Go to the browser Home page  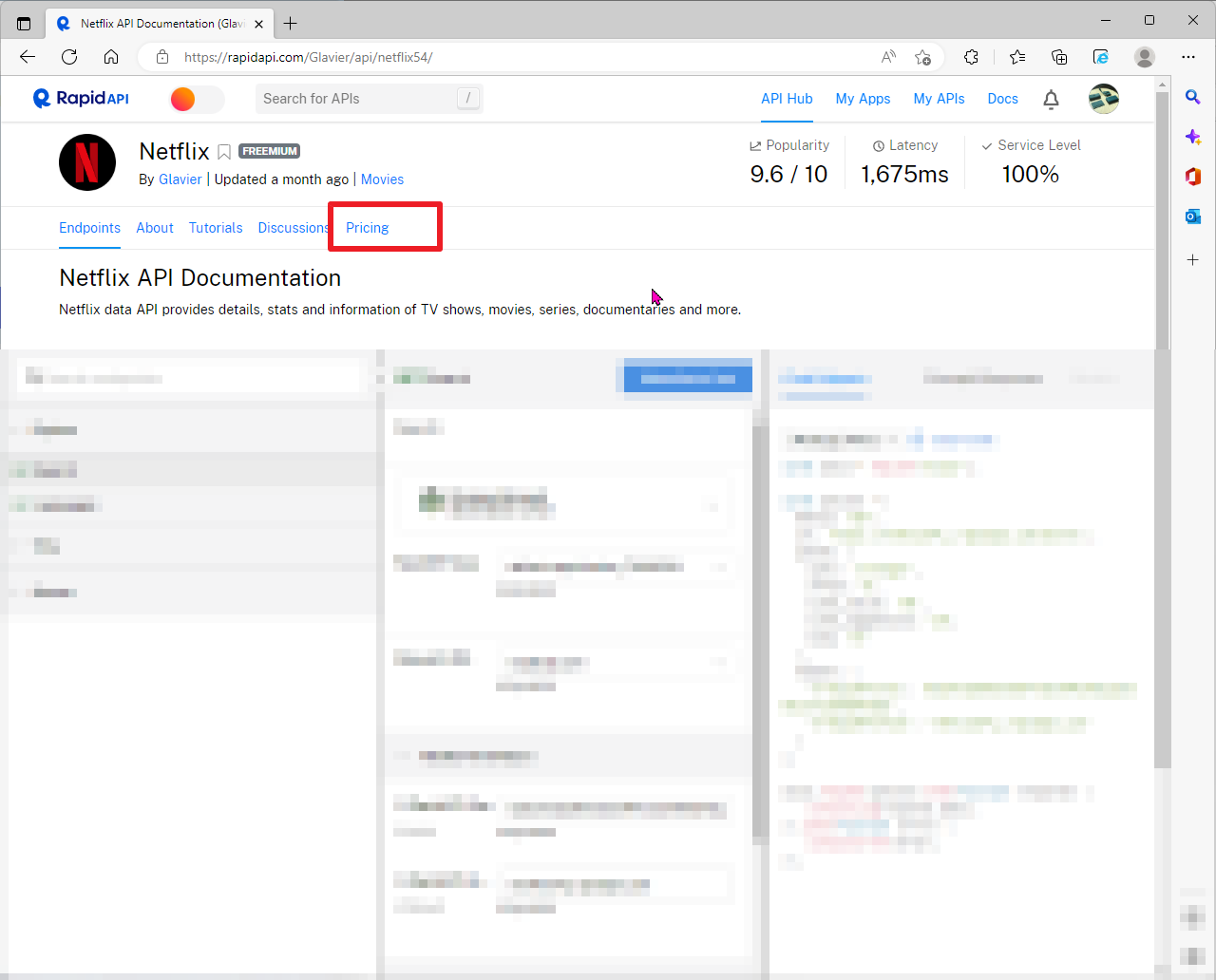tap(111, 57)
